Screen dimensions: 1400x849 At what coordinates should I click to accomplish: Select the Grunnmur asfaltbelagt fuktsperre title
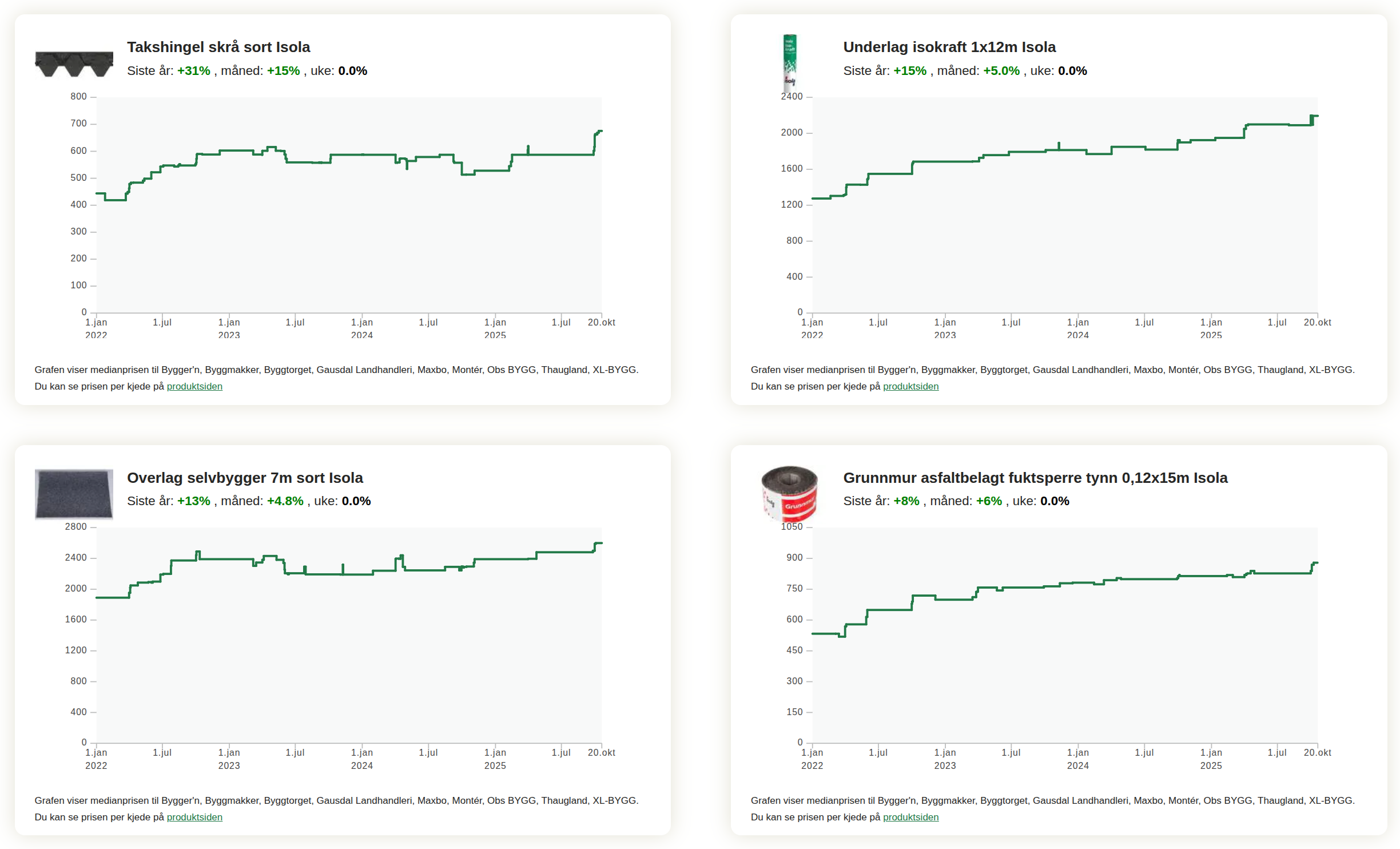pyautogui.click(x=1035, y=478)
